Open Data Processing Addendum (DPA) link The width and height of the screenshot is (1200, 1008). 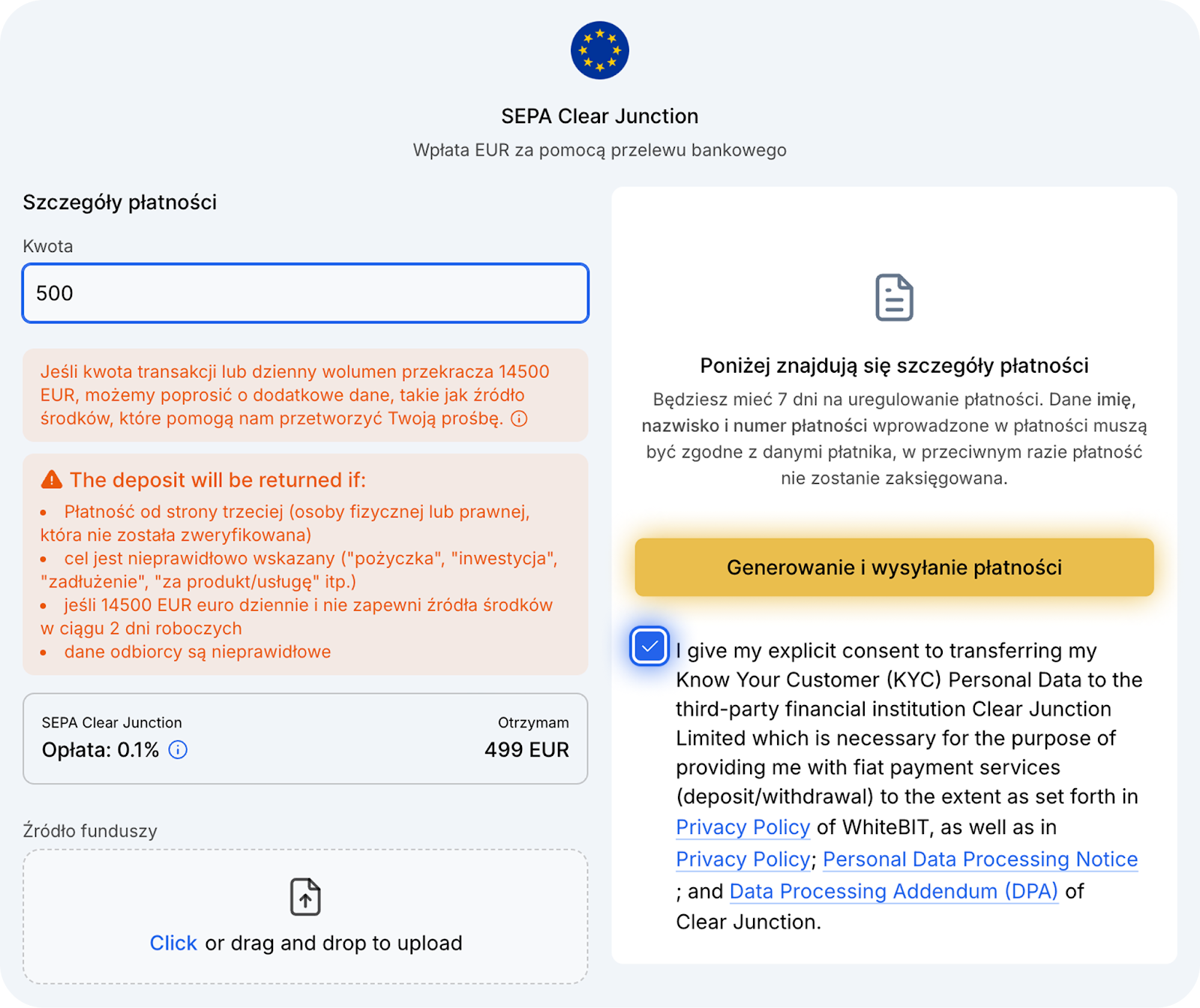tap(893, 891)
